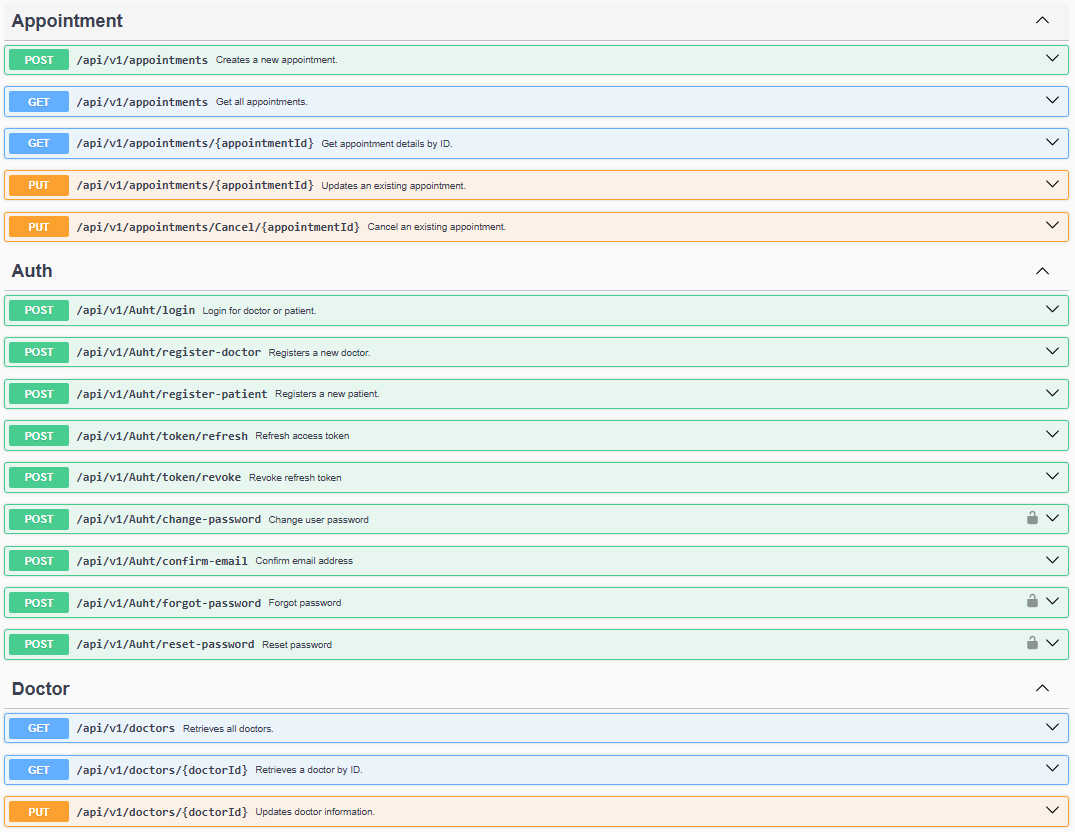
Task: Collapse the Auth section using its chevron
Action: (1042, 271)
